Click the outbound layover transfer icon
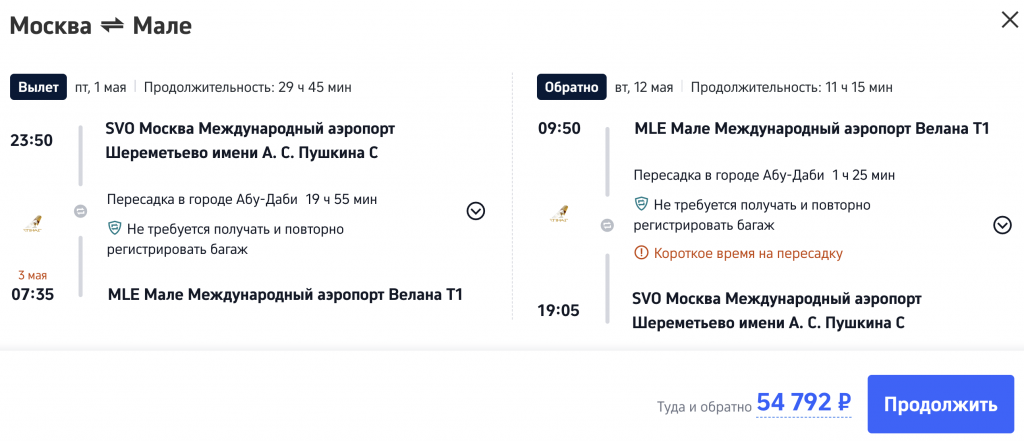The height and width of the screenshot is (441, 1024). pyautogui.click(x=80, y=211)
